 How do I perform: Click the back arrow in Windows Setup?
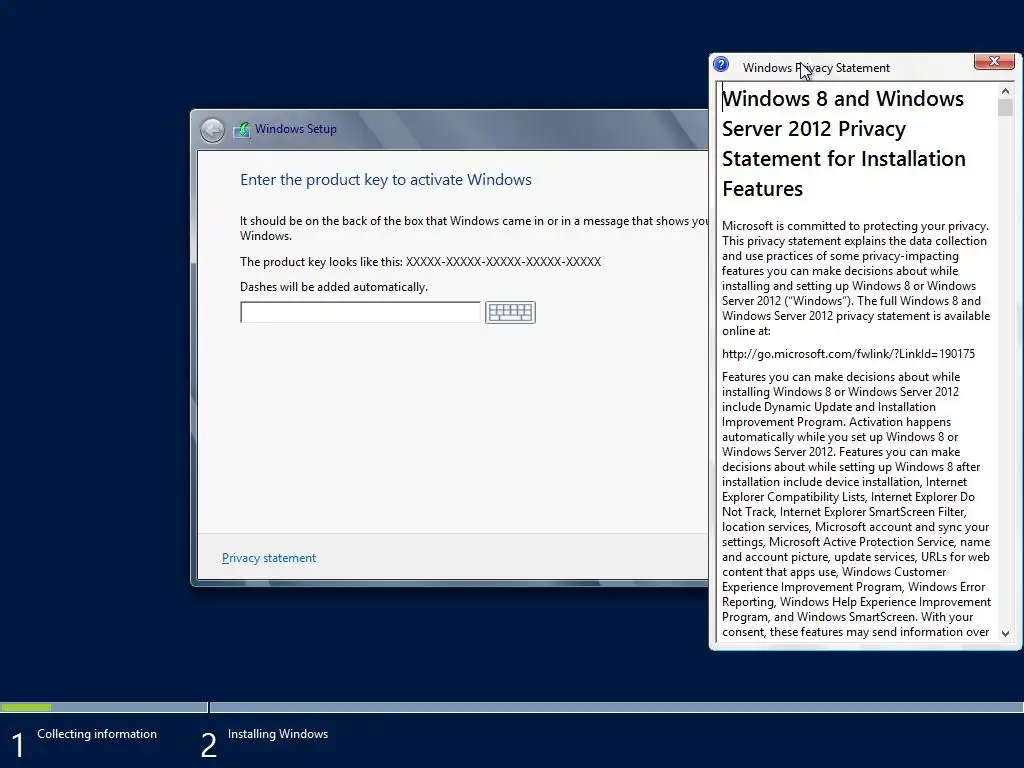click(212, 130)
